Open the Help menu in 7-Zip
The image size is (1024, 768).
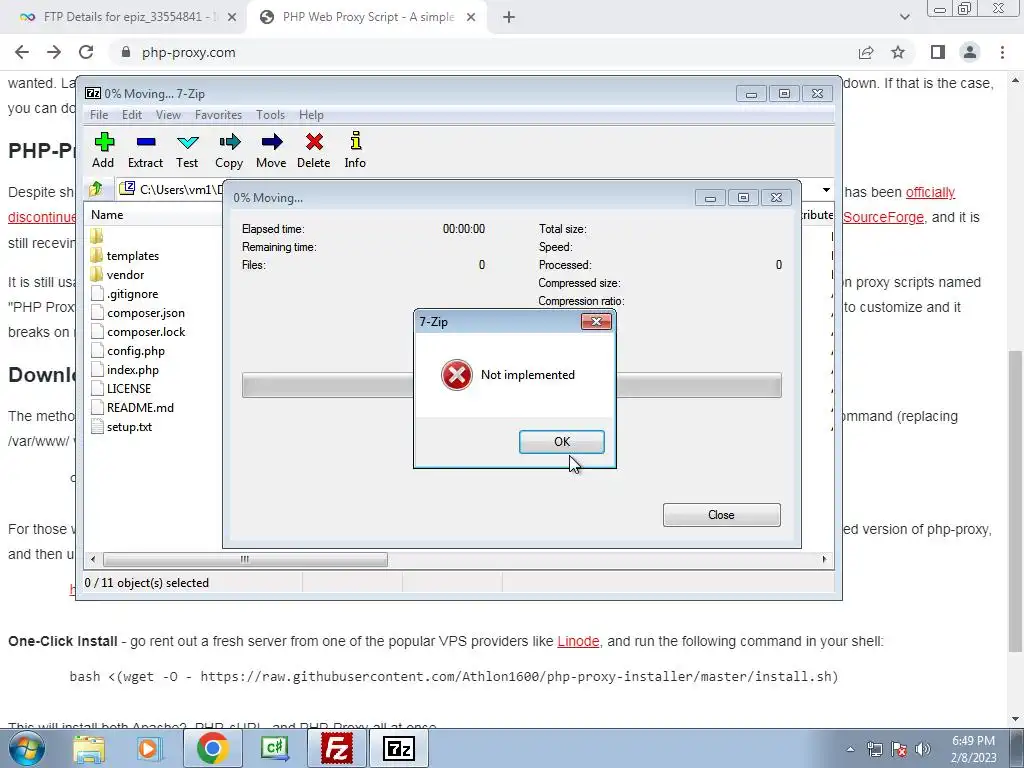click(x=312, y=115)
